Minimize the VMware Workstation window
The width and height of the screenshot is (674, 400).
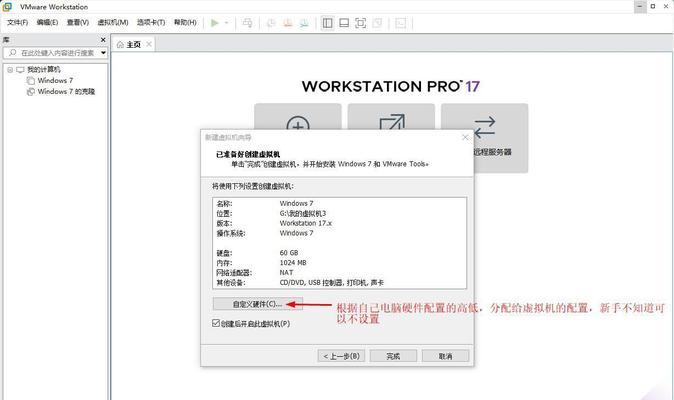coord(640,6)
